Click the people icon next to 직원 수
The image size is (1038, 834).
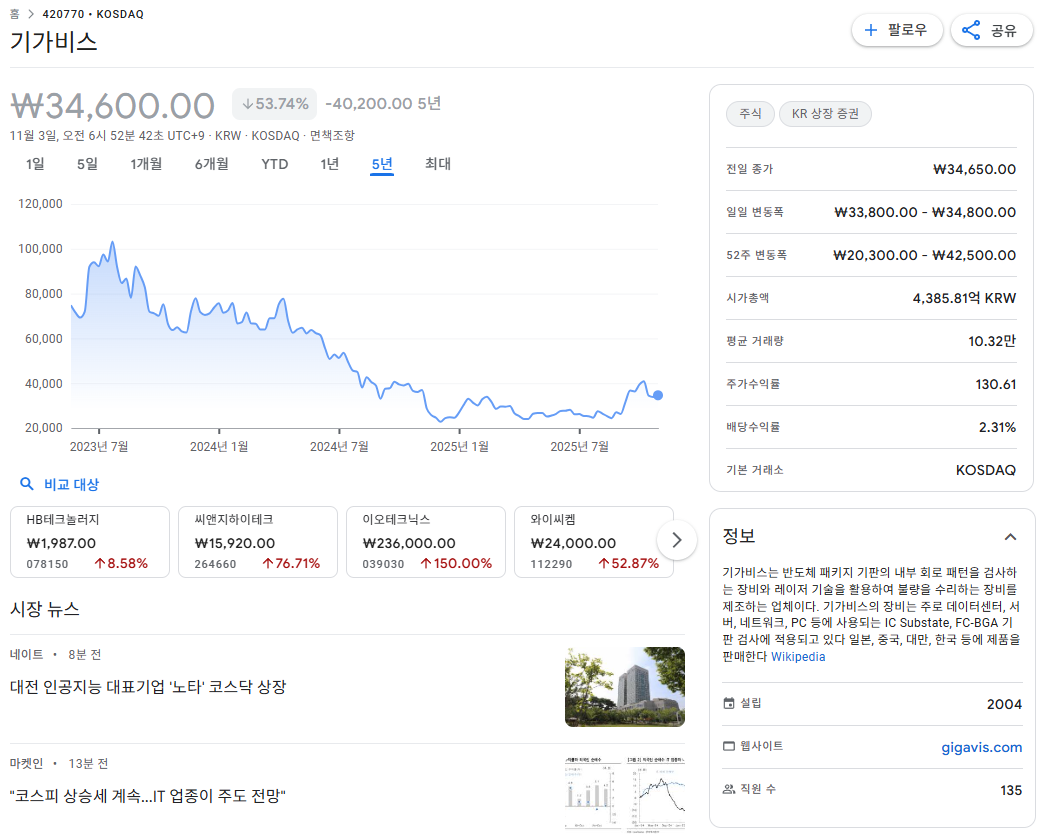point(729,789)
